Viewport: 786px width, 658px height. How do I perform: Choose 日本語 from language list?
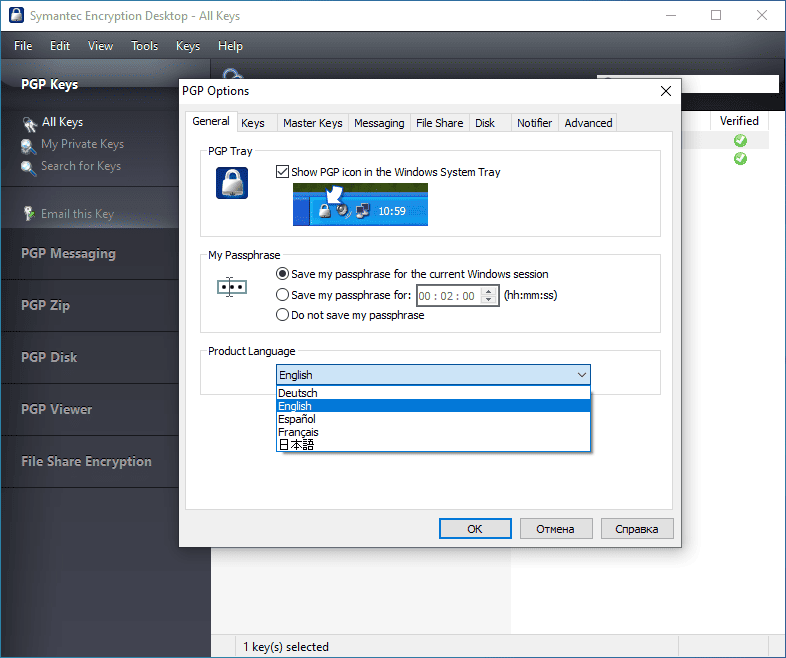click(x=433, y=445)
